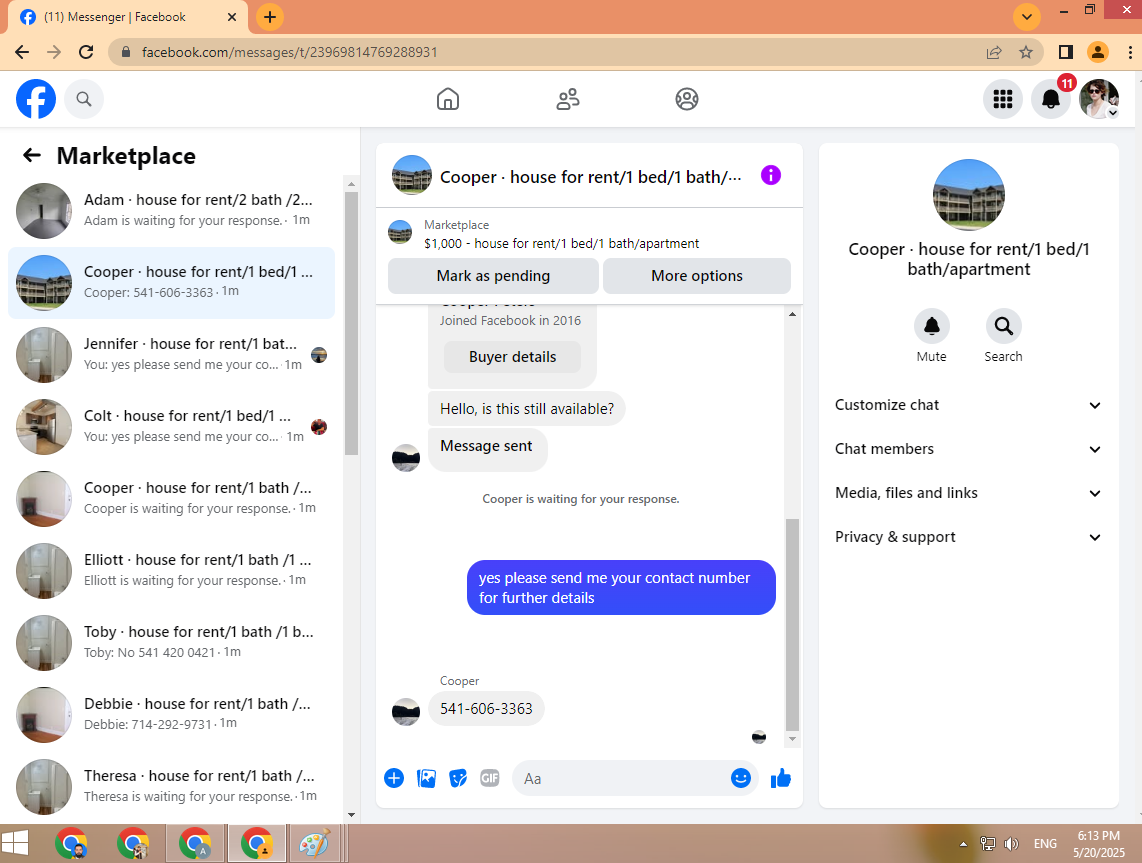Screen dimensions: 1142x863
Task: Open the notifications bell icon
Action: point(1050,99)
